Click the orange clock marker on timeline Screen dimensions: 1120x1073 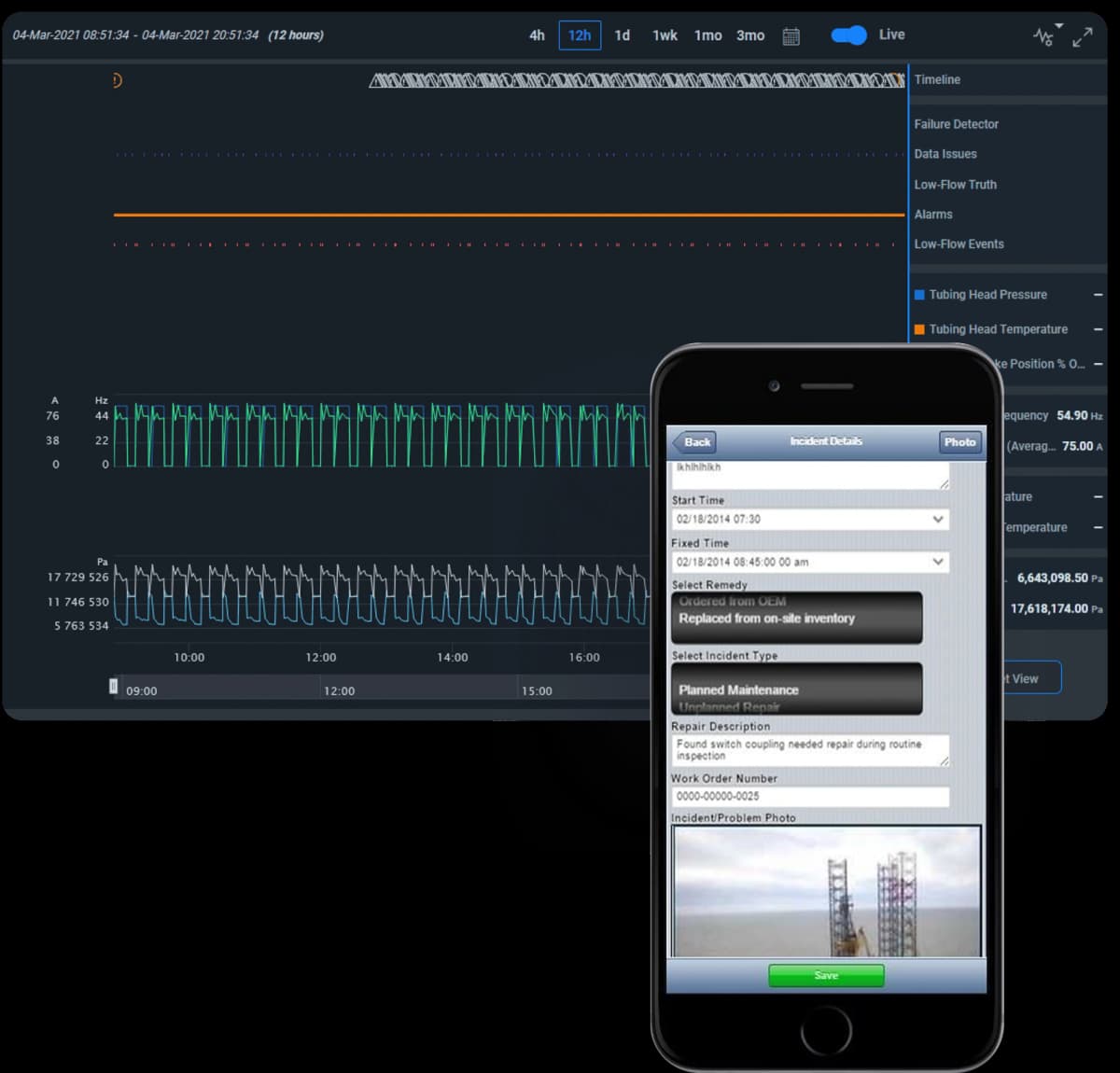point(117,80)
